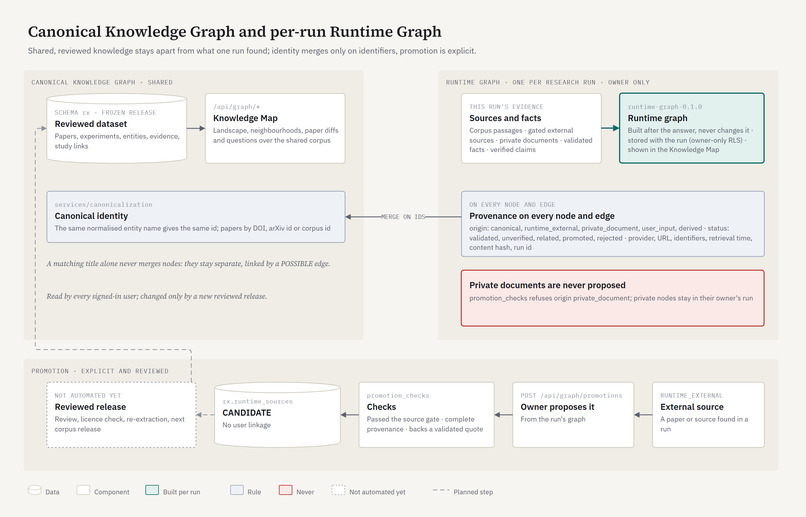This screenshot has width=806, height=517.
Task: Select the Reviewed dataset cylinder
Action: click(117, 128)
